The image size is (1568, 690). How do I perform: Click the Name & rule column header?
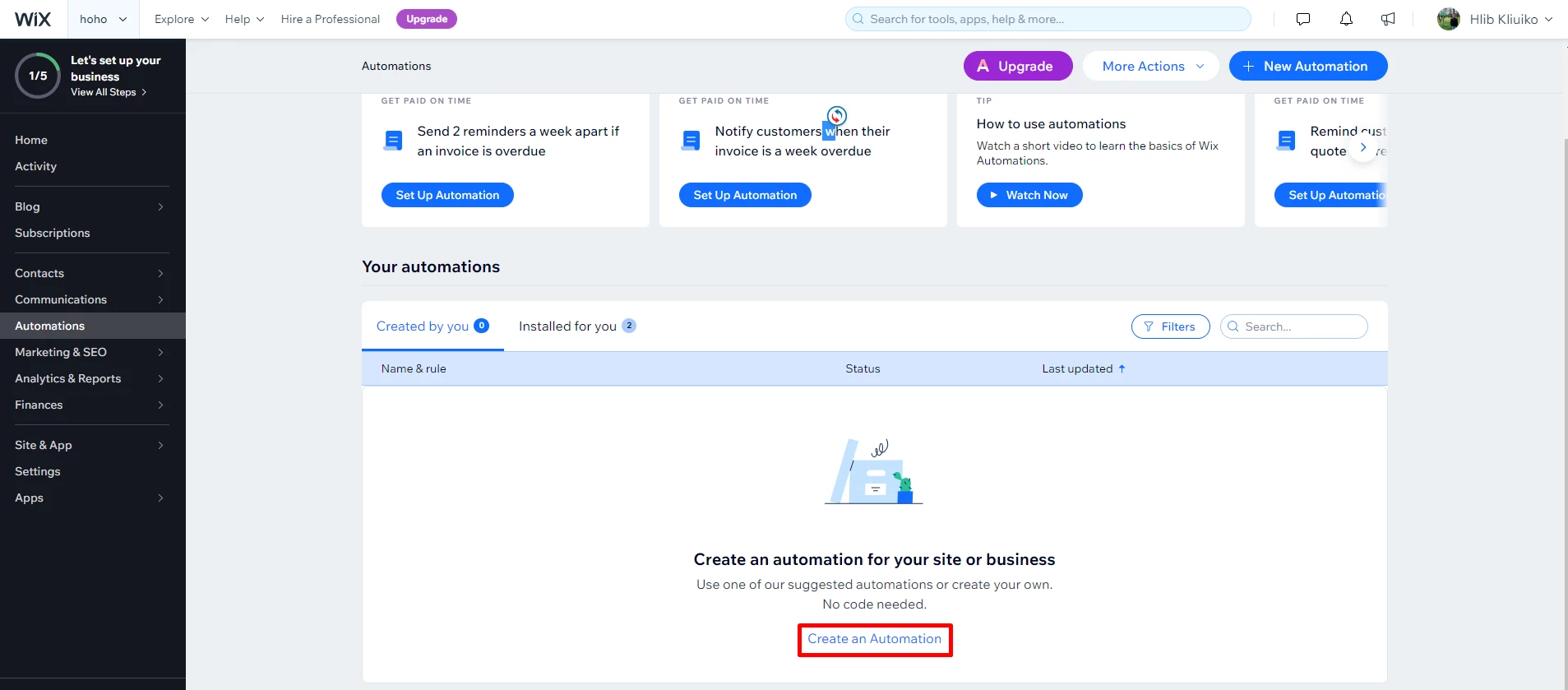pos(414,368)
